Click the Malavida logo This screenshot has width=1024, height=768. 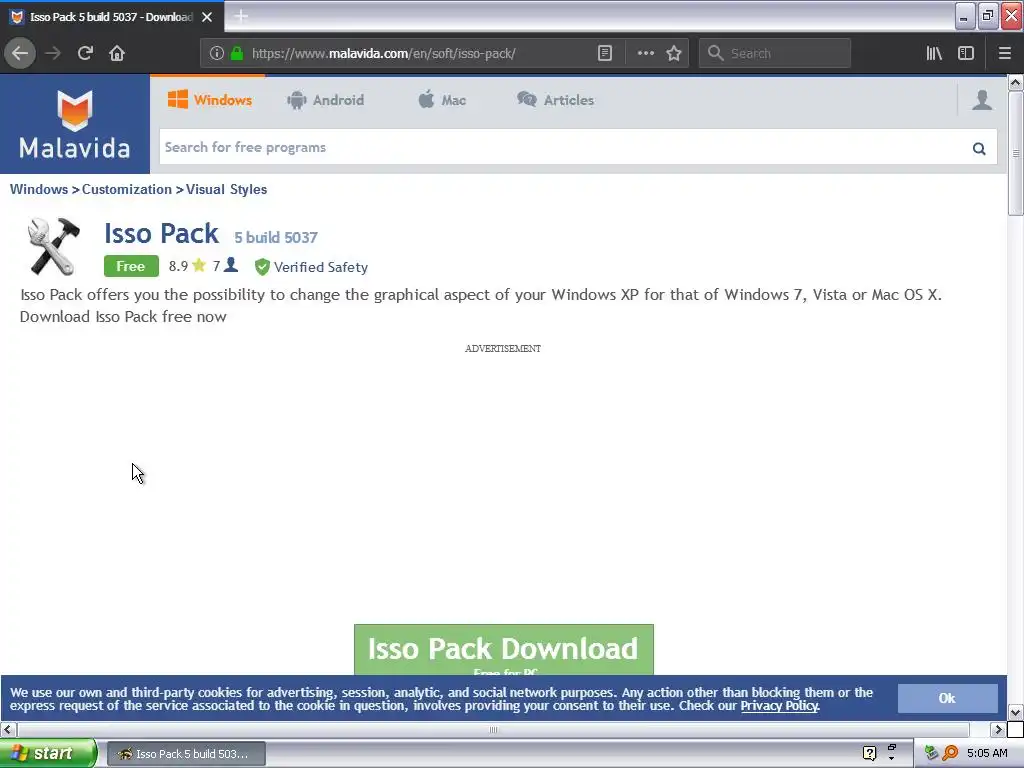pos(74,124)
